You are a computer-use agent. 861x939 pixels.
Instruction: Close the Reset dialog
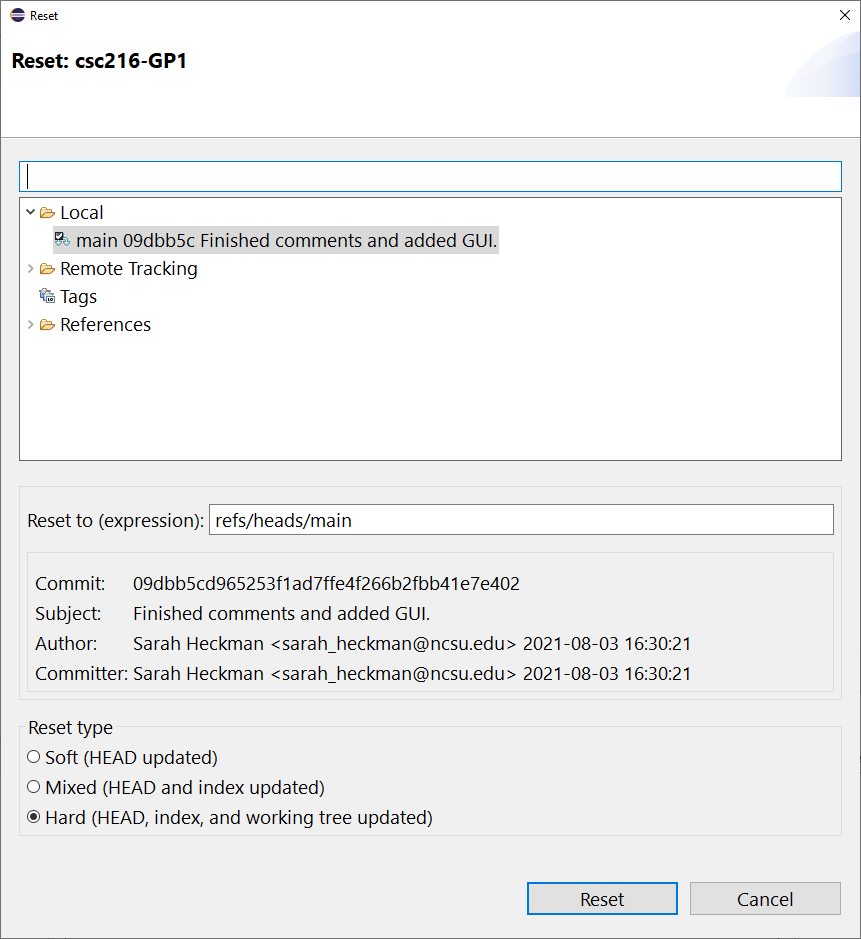tap(843, 15)
